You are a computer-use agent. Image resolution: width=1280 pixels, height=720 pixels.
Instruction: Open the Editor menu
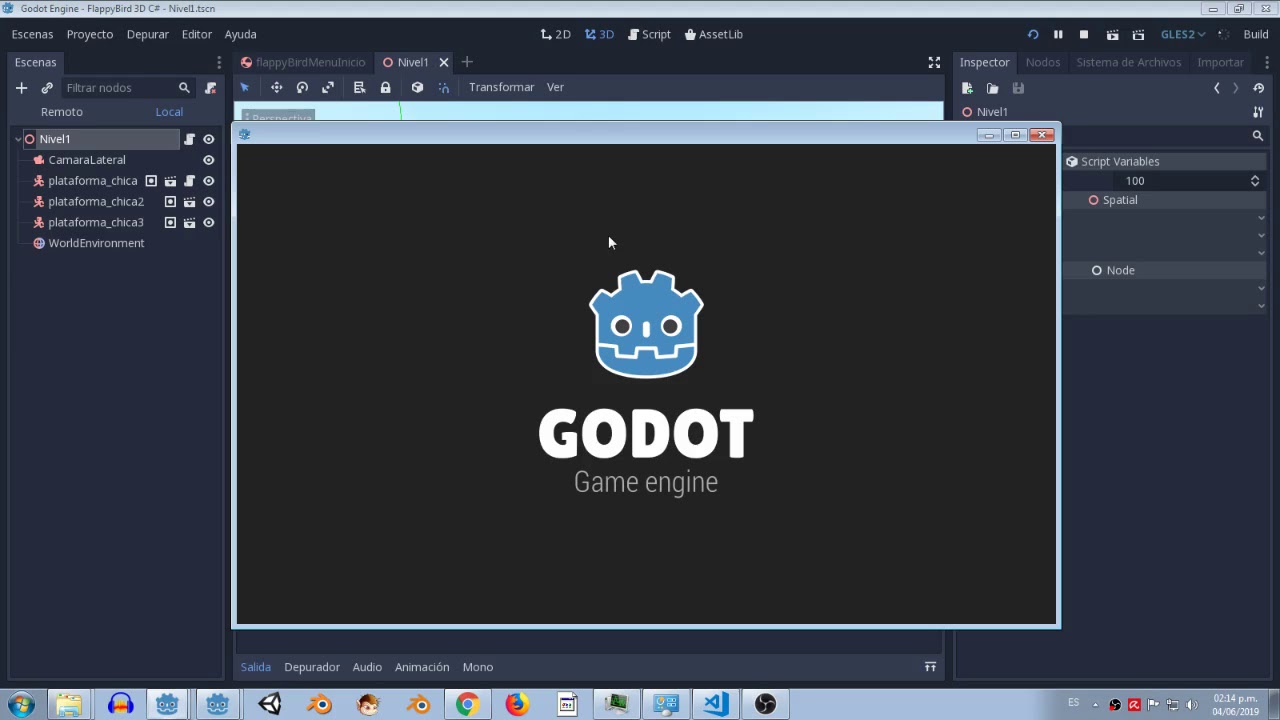click(197, 34)
